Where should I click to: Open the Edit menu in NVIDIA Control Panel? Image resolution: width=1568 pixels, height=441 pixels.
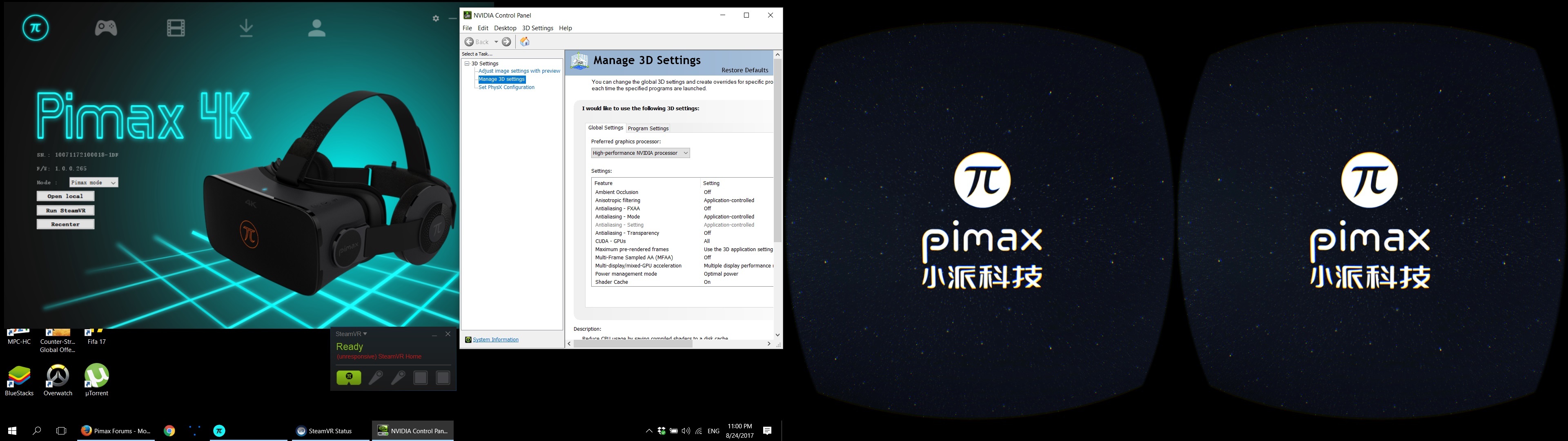(483, 28)
